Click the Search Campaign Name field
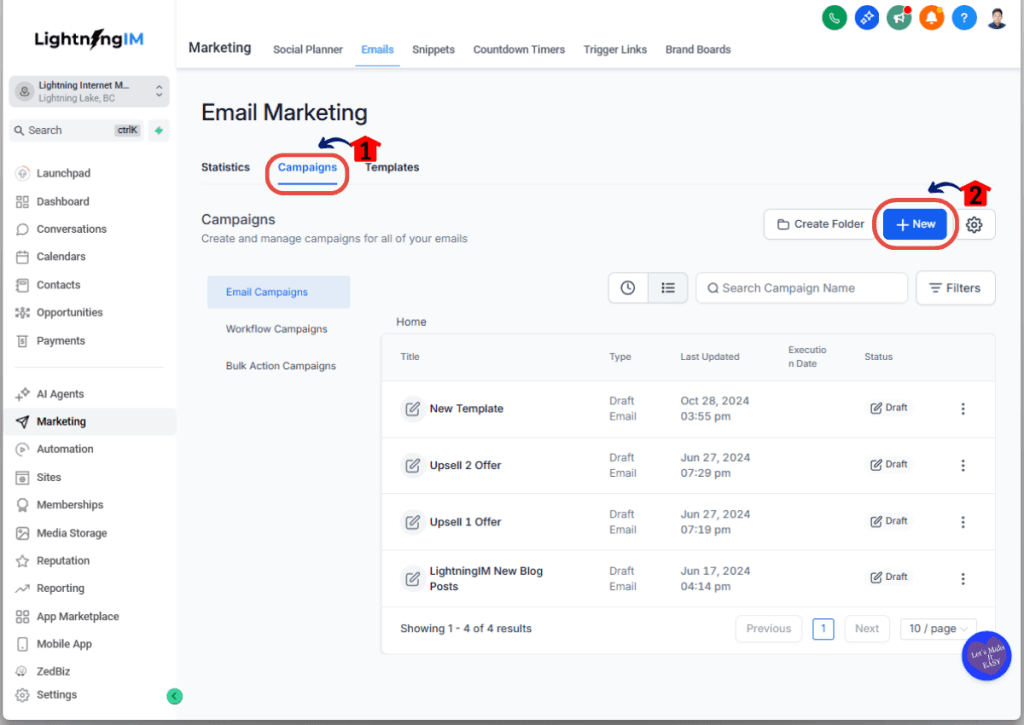The image size is (1024, 725). [x=801, y=287]
